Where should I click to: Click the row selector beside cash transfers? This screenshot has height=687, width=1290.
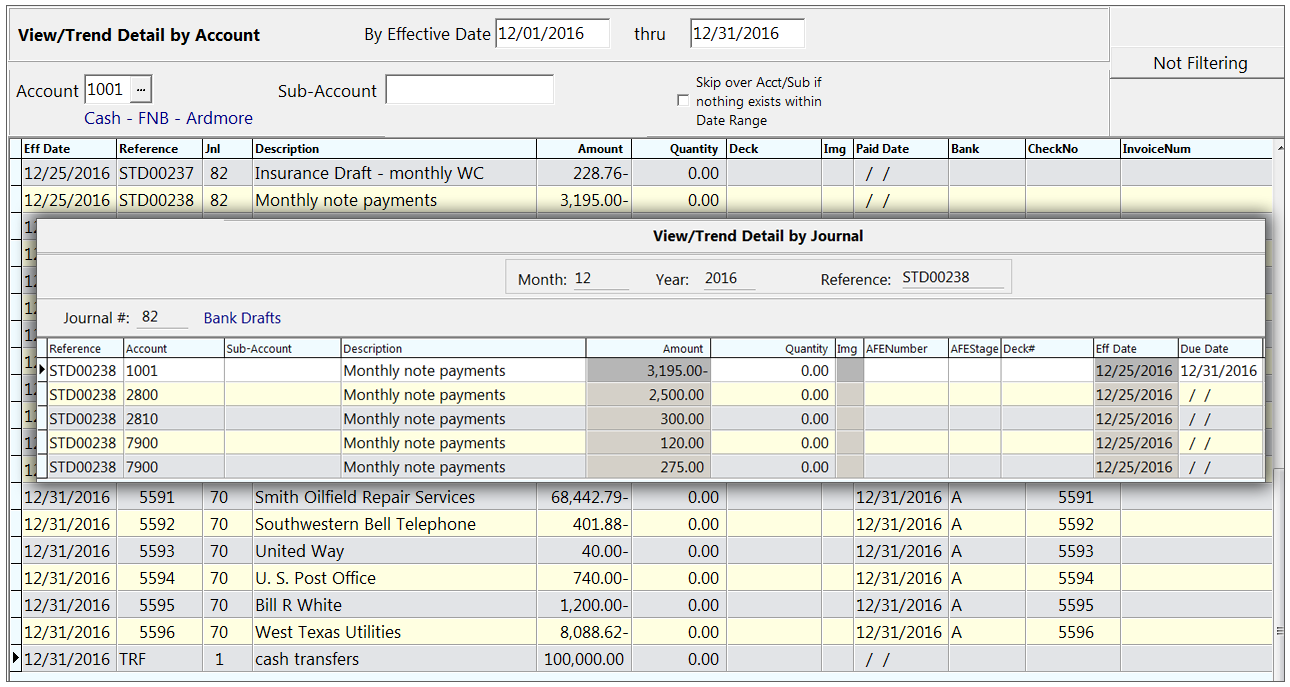(x=14, y=658)
